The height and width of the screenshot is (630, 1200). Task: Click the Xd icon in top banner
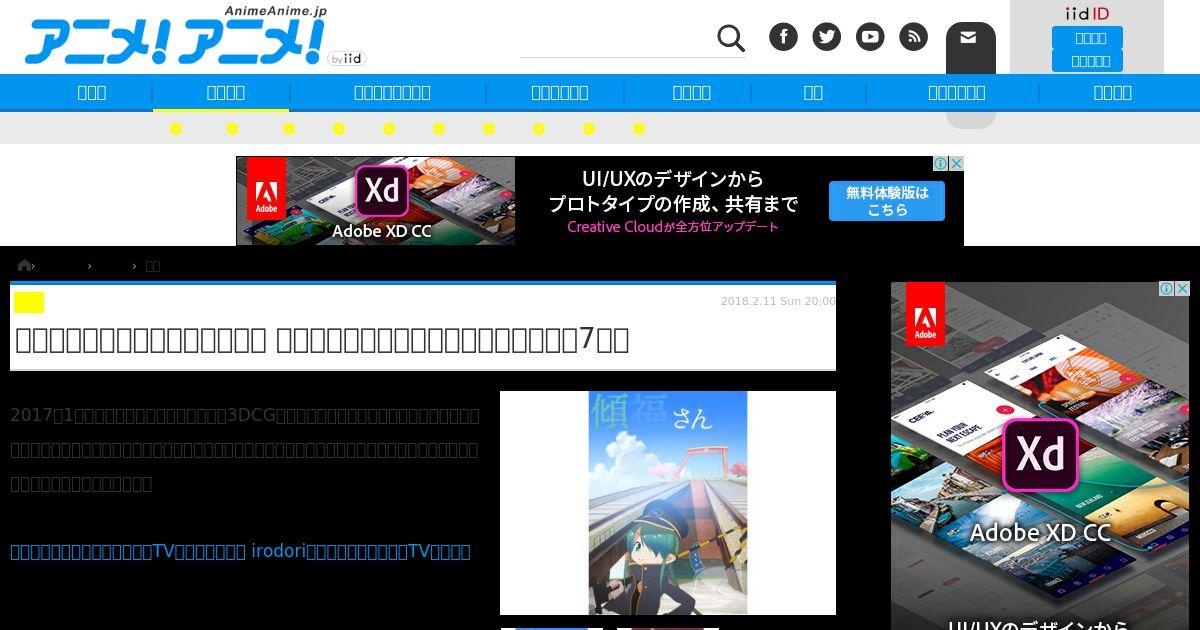[381, 190]
